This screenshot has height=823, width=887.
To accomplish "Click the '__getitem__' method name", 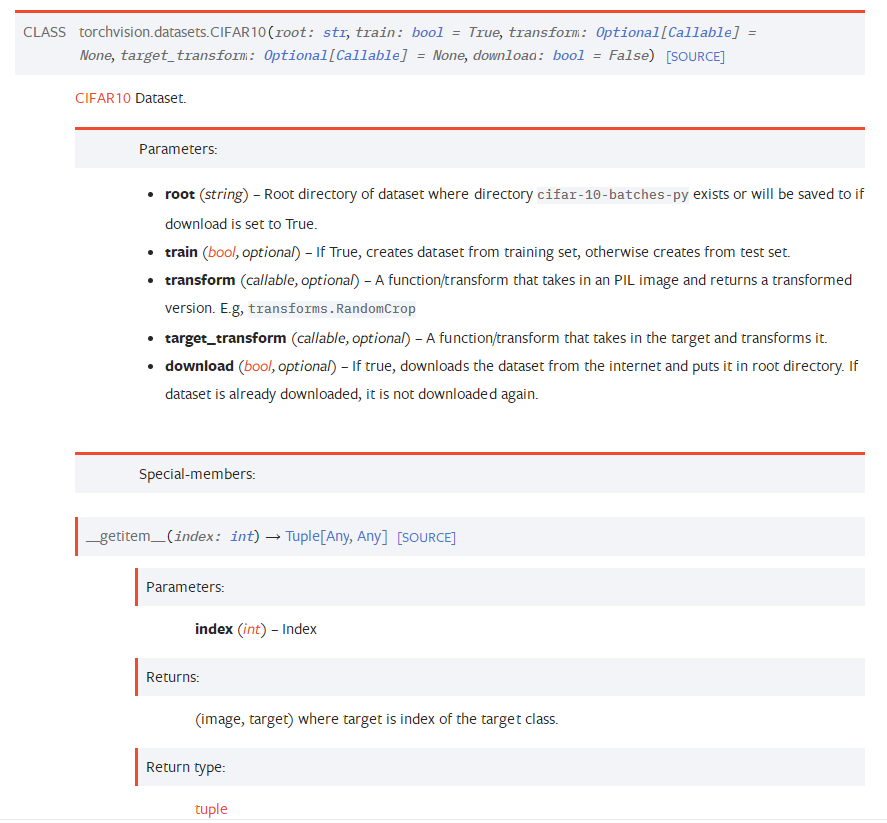I will point(126,536).
